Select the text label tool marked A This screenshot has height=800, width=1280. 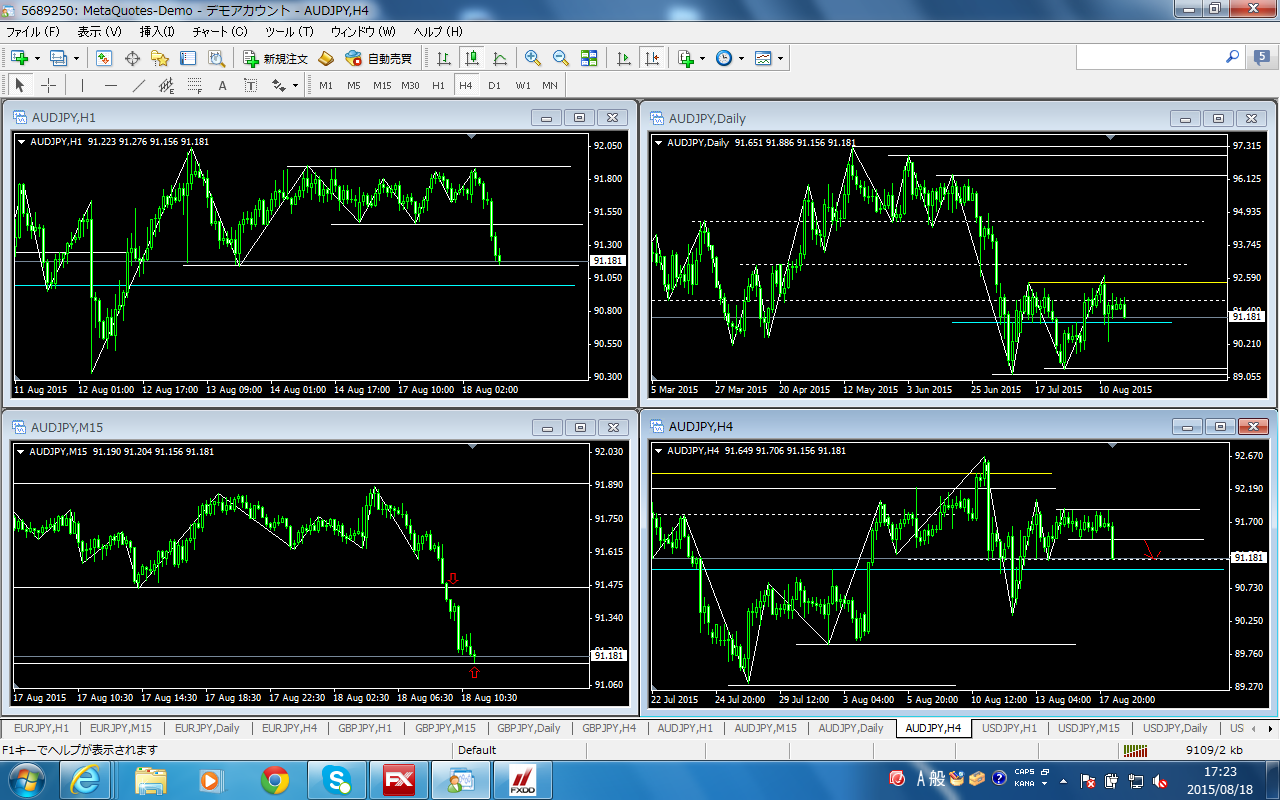[x=223, y=85]
